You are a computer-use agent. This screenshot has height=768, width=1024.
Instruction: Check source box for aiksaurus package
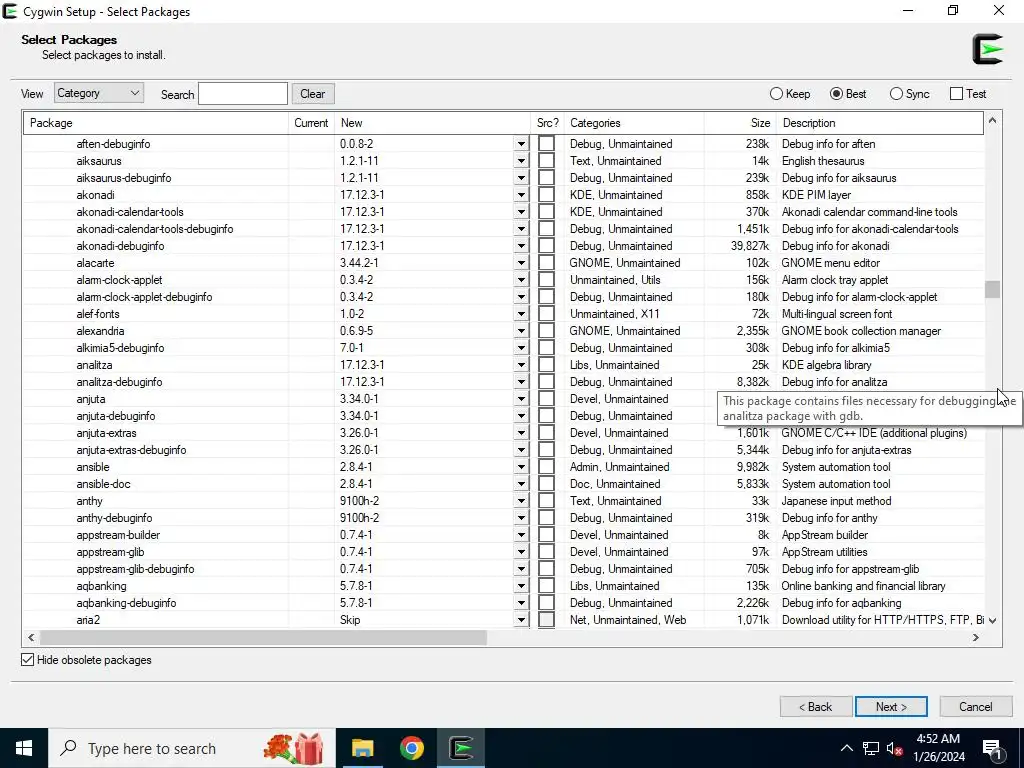click(546, 161)
